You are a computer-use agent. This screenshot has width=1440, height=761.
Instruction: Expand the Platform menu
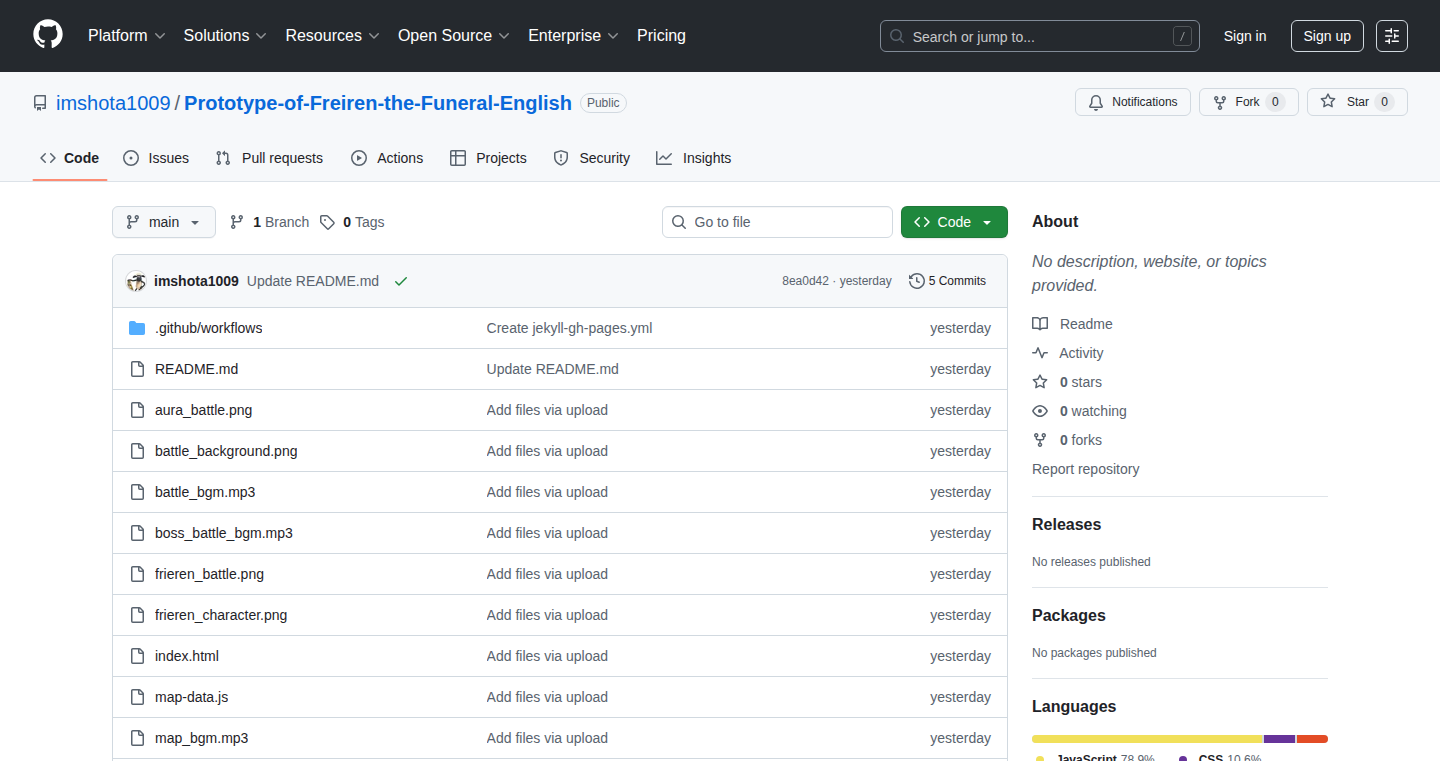coord(126,35)
